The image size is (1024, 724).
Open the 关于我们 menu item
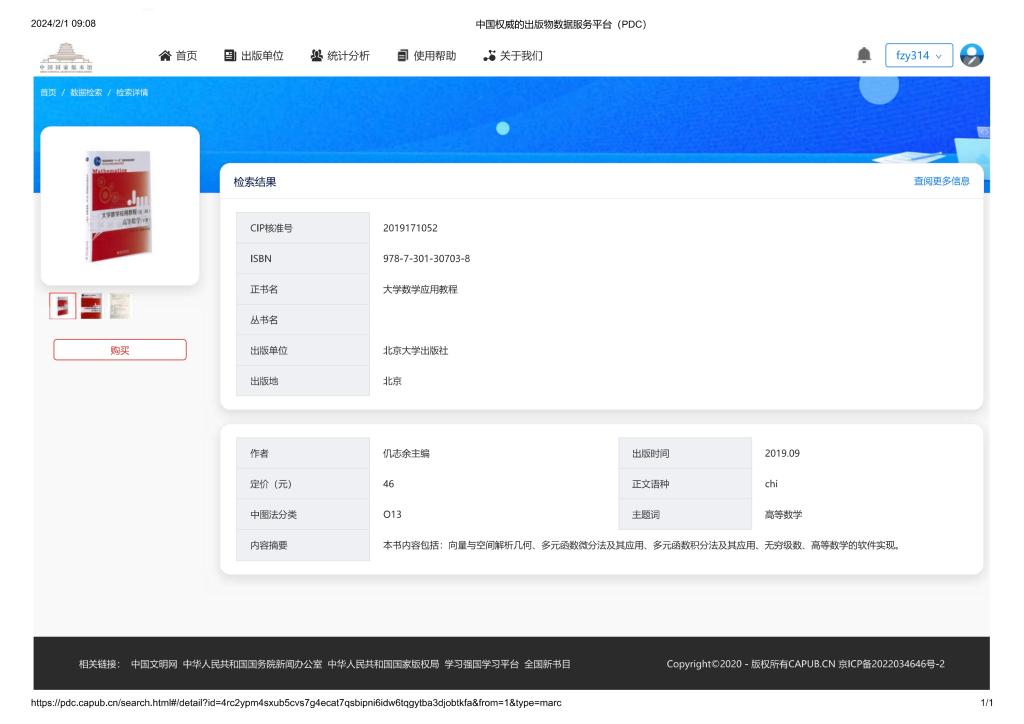(x=521, y=56)
